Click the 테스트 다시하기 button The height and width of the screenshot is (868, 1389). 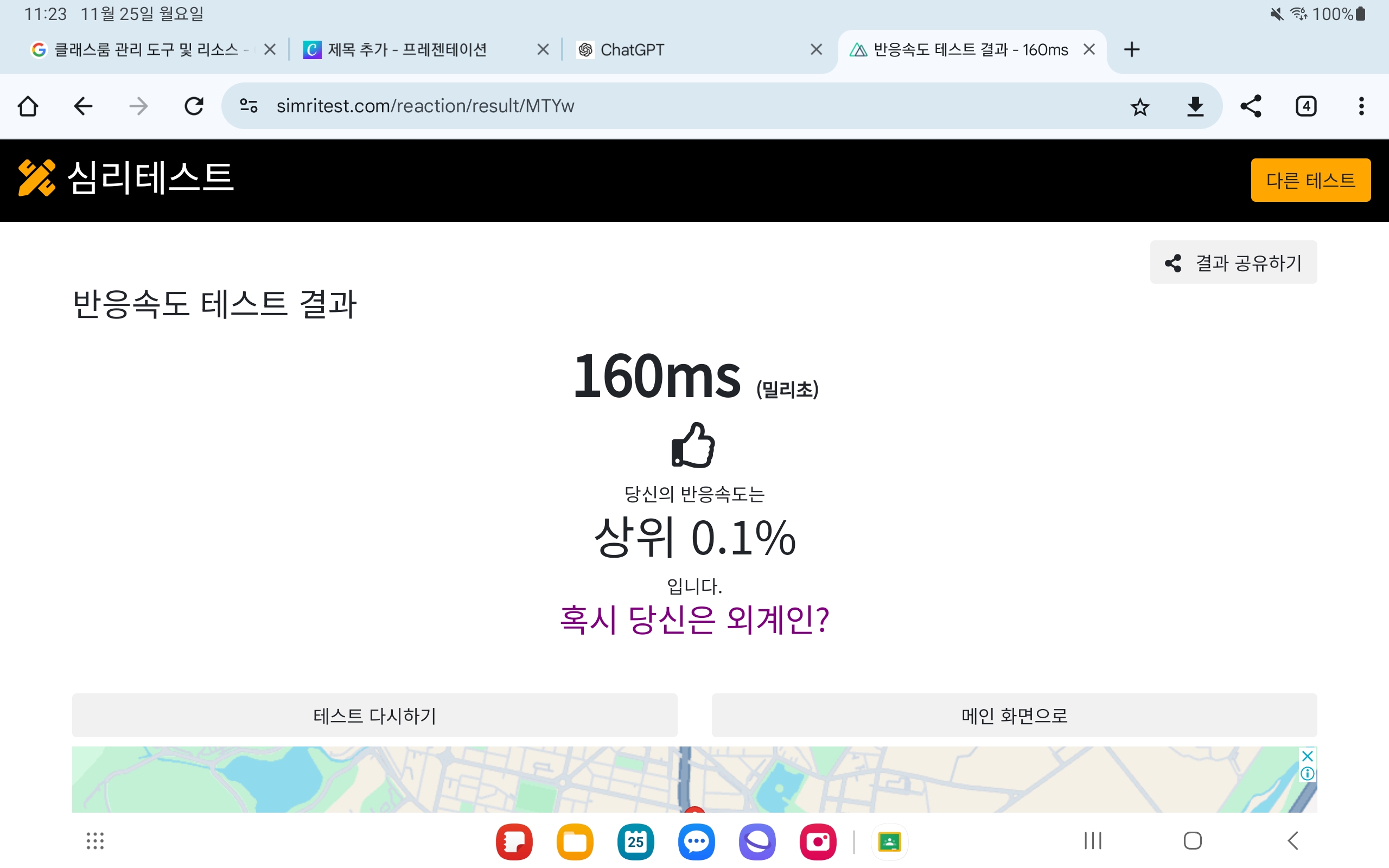click(x=374, y=716)
